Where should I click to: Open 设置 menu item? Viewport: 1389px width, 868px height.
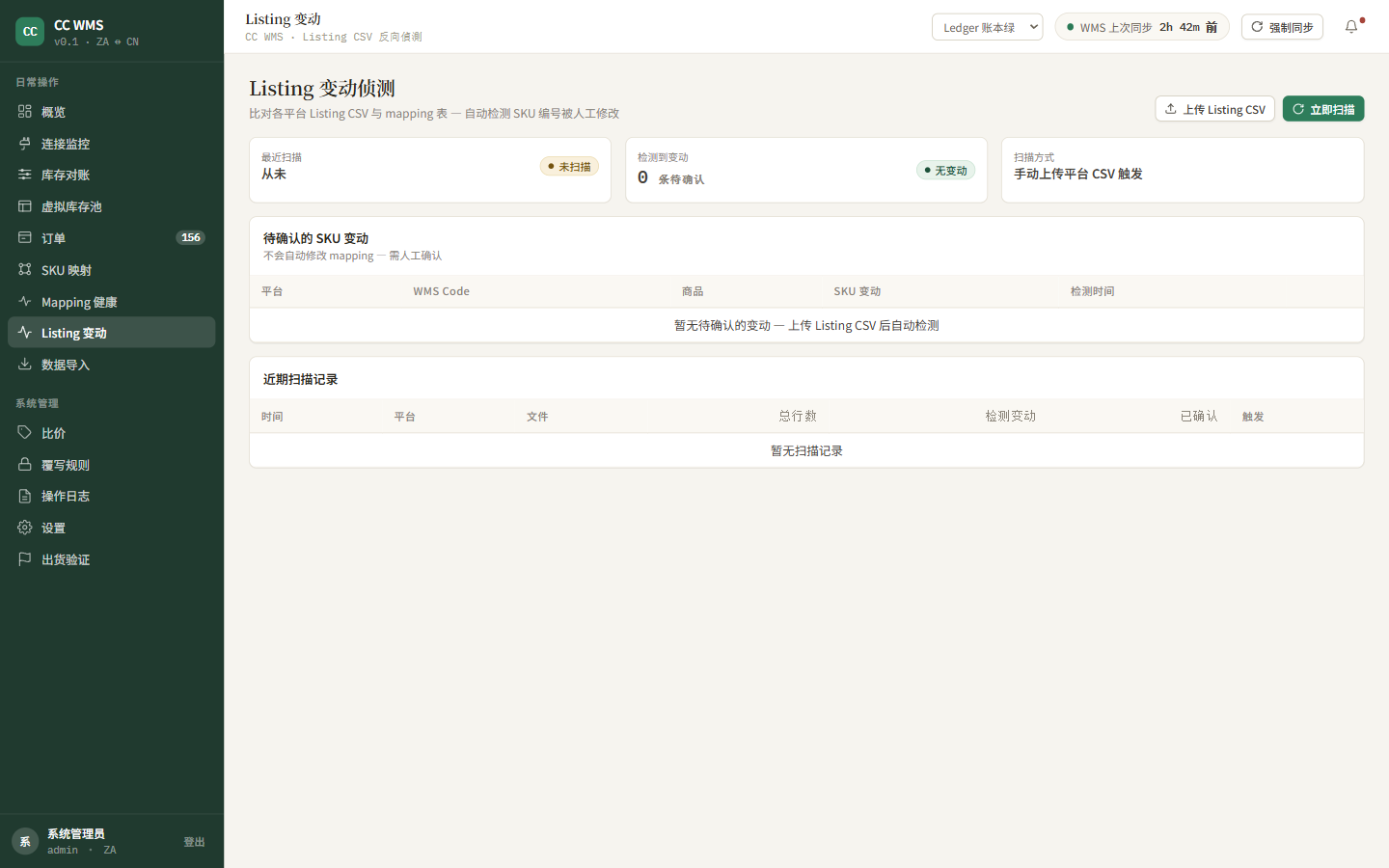[x=112, y=528]
